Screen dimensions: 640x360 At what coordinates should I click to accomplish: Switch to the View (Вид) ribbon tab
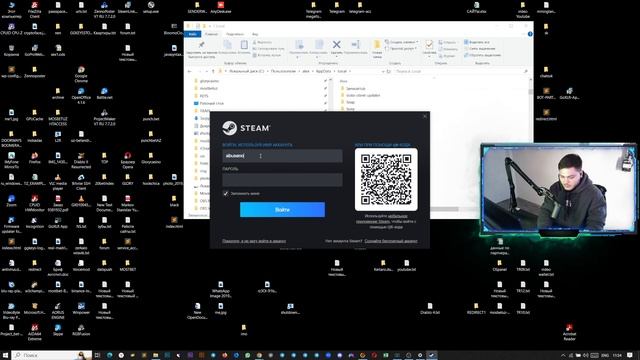point(255,34)
